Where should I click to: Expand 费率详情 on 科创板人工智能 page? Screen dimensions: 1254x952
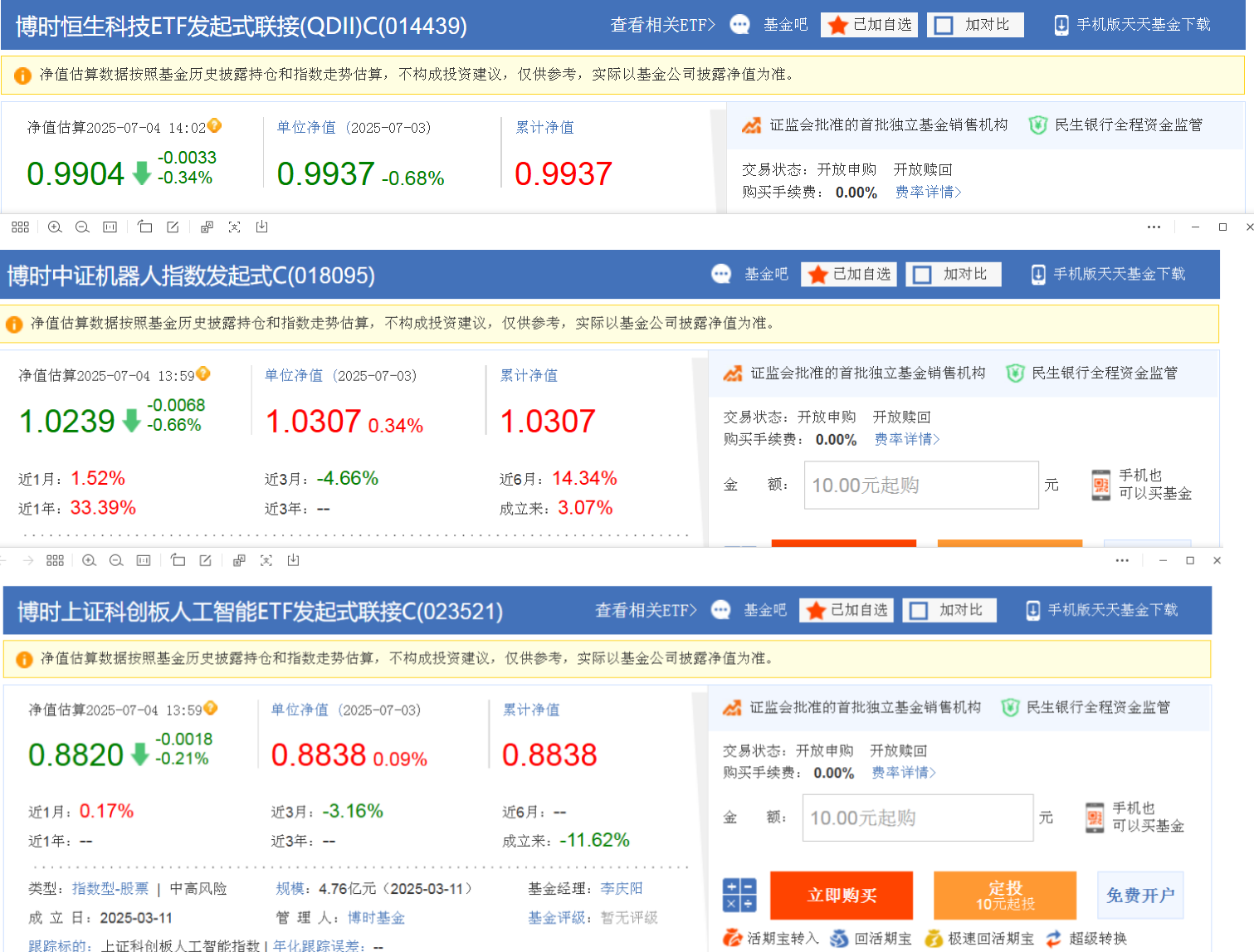(904, 772)
